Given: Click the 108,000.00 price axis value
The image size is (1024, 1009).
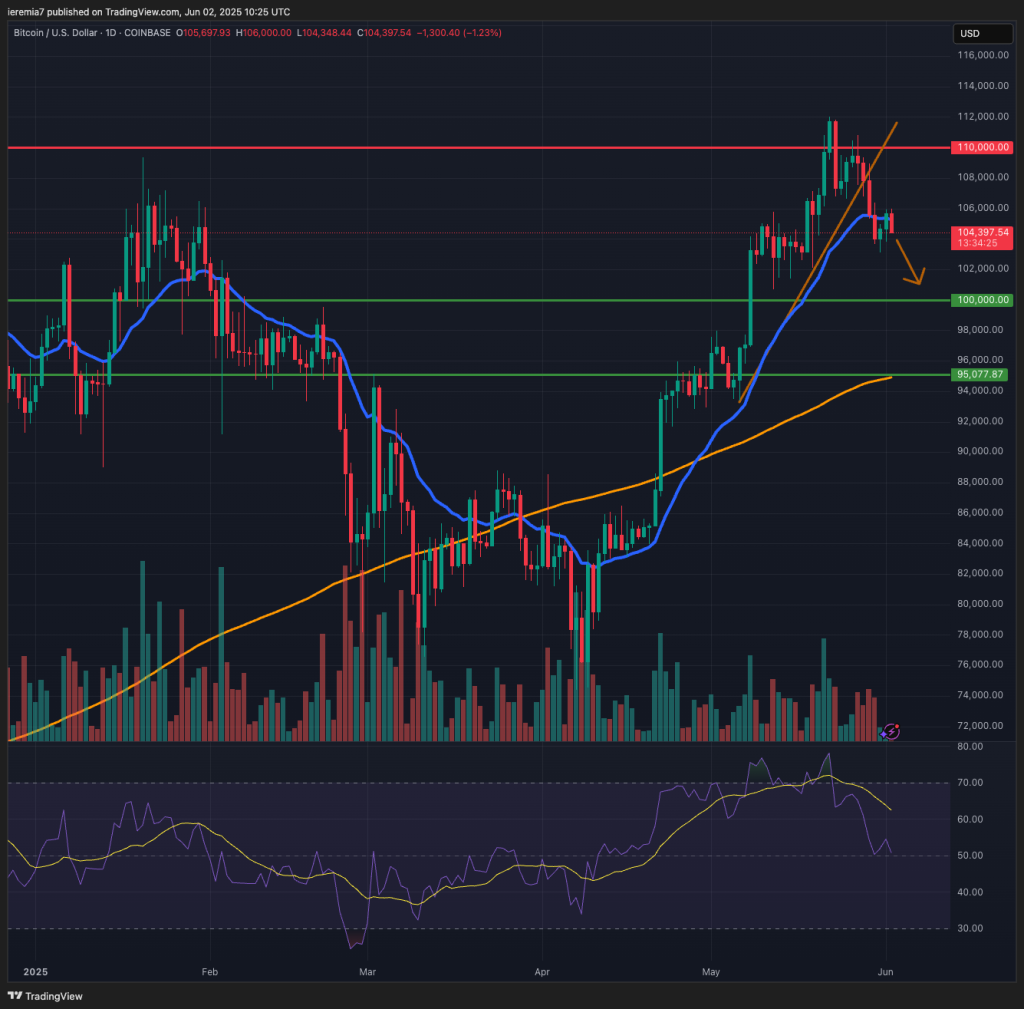Looking at the screenshot, I should click(983, 177).
